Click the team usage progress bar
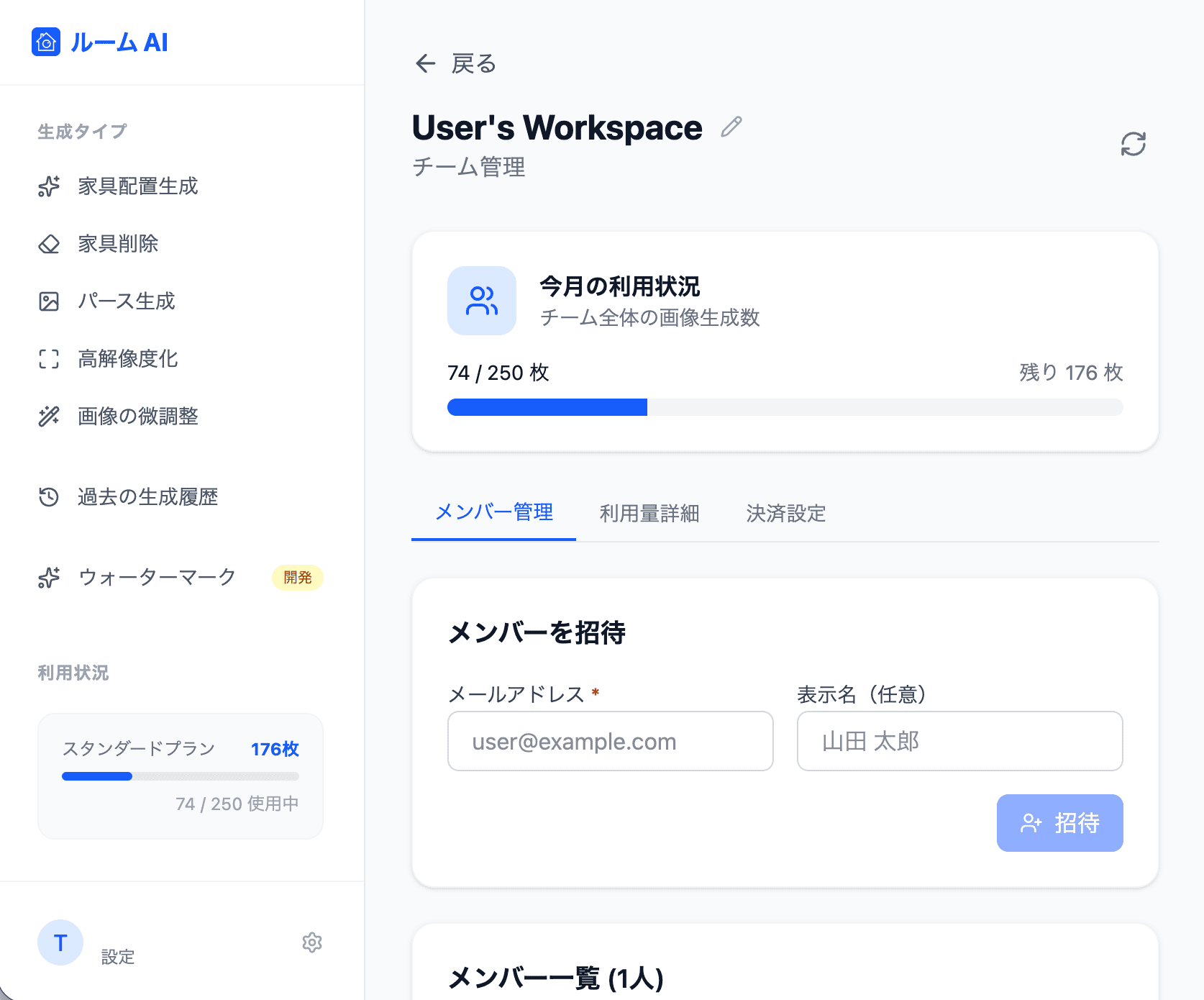Screen dimensions: 1204x1000 coord(785,407)
